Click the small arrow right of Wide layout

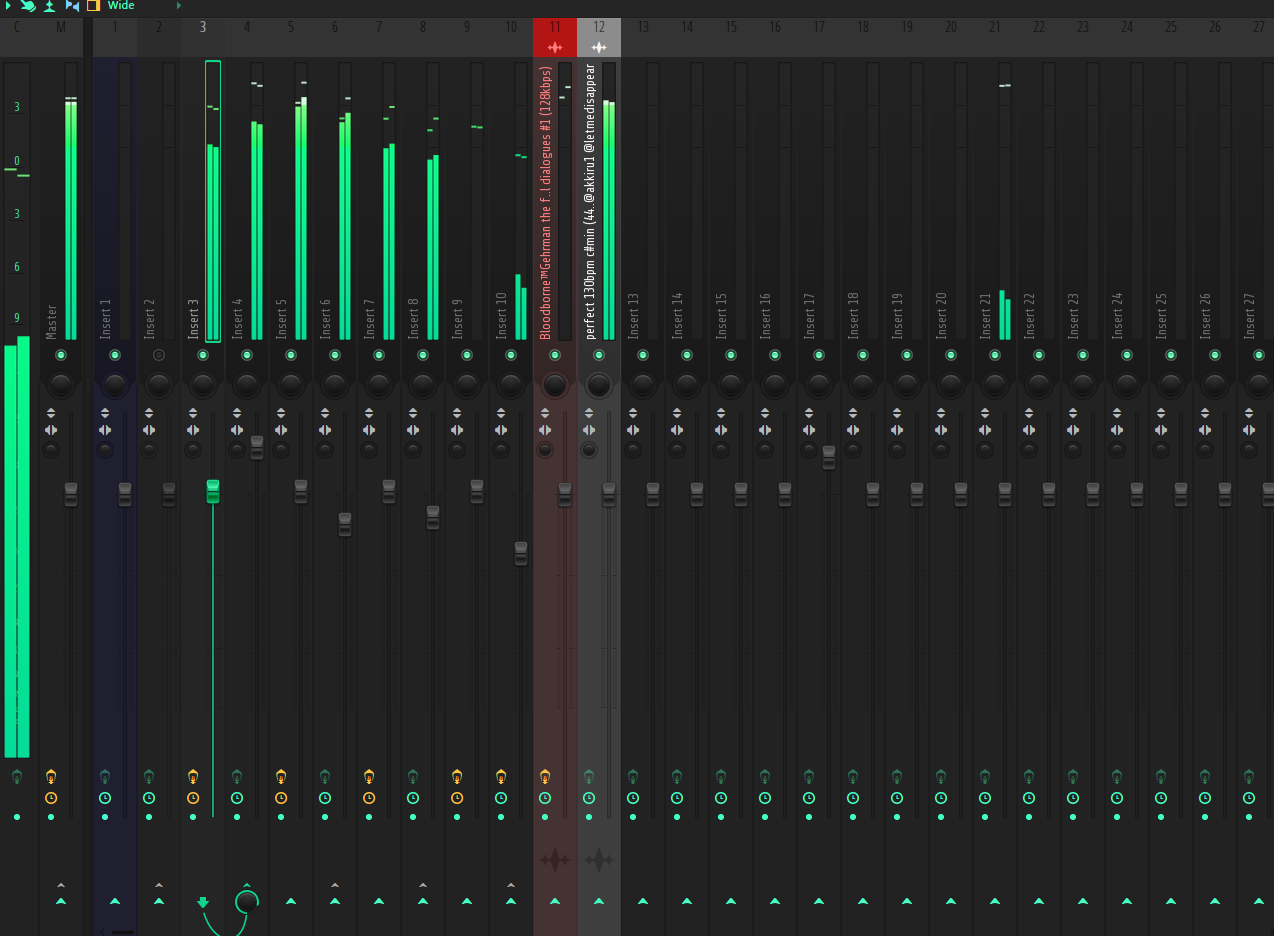click(x=179, y=6)
